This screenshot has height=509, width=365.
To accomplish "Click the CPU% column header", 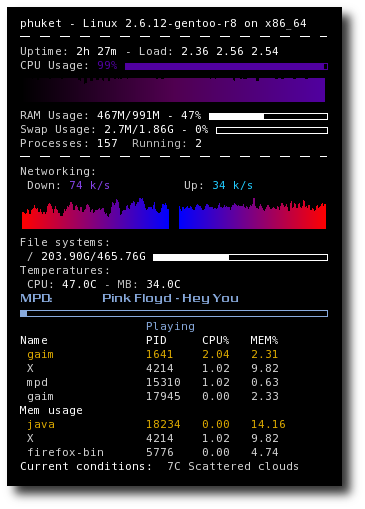I will coord(215,340).
